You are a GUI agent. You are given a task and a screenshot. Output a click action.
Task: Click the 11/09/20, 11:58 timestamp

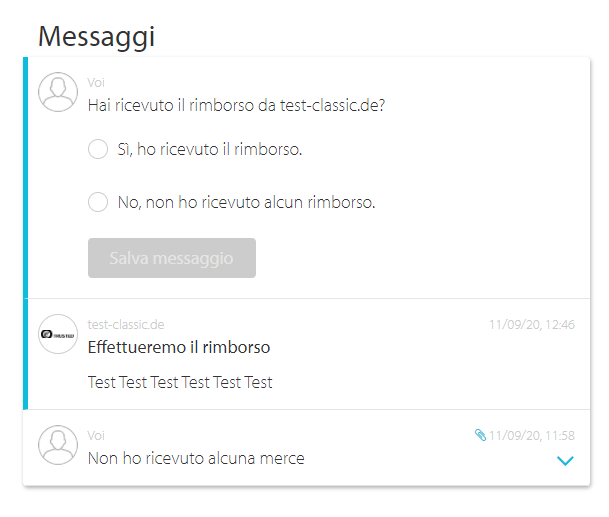[532, 435]
